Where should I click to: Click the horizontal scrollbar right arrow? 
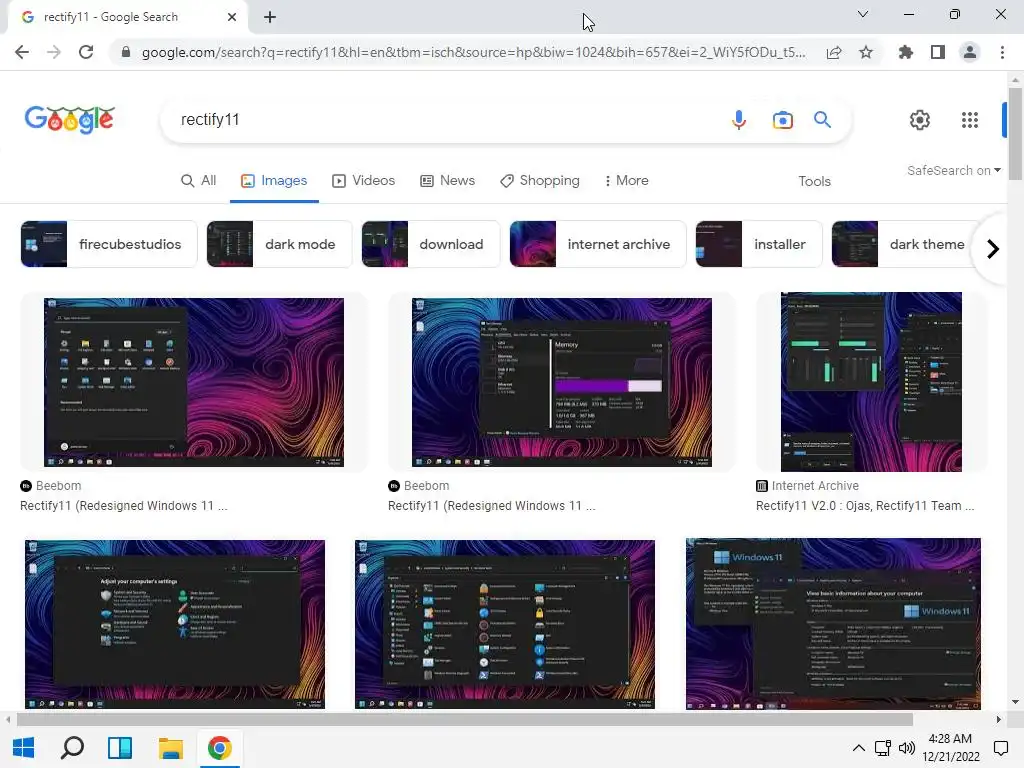(999, 720)
